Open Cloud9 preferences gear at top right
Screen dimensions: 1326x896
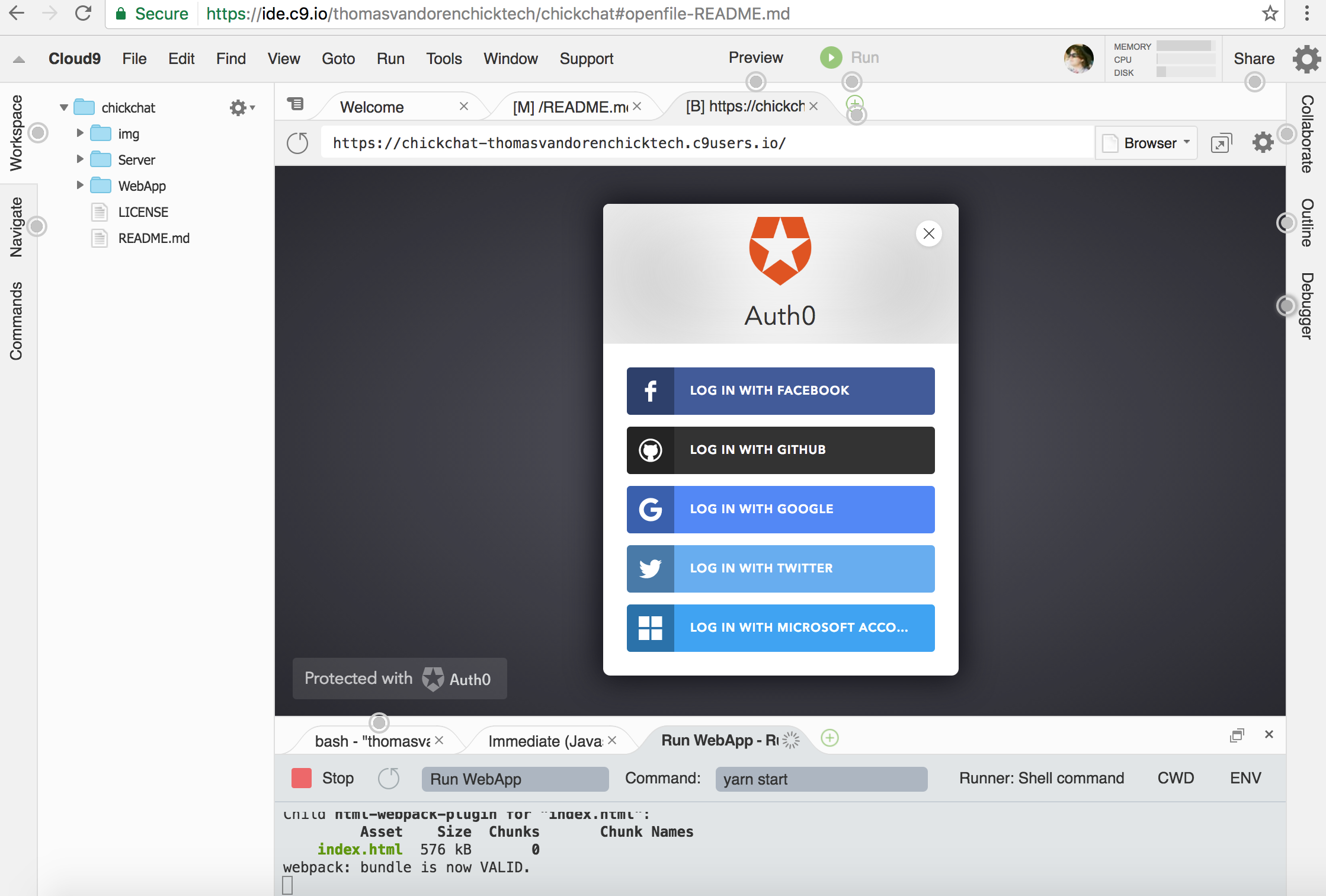(x=1307, y=59)
